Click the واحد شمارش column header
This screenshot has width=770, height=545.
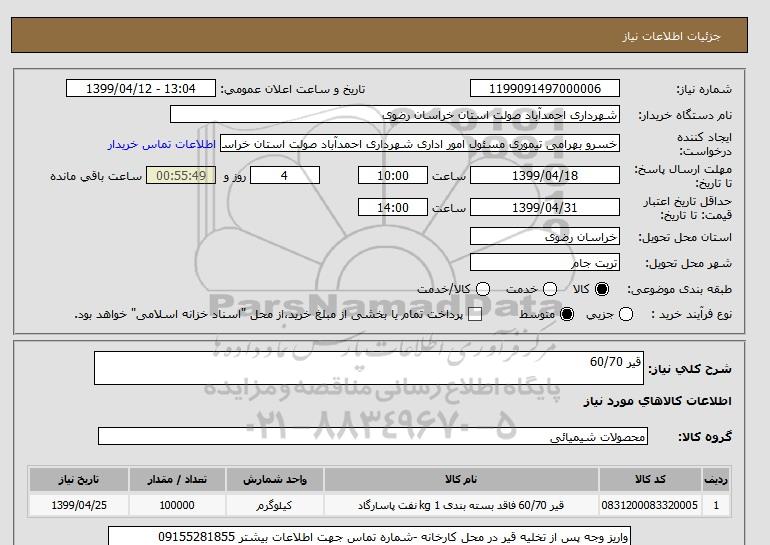click(x=275, y=479)
